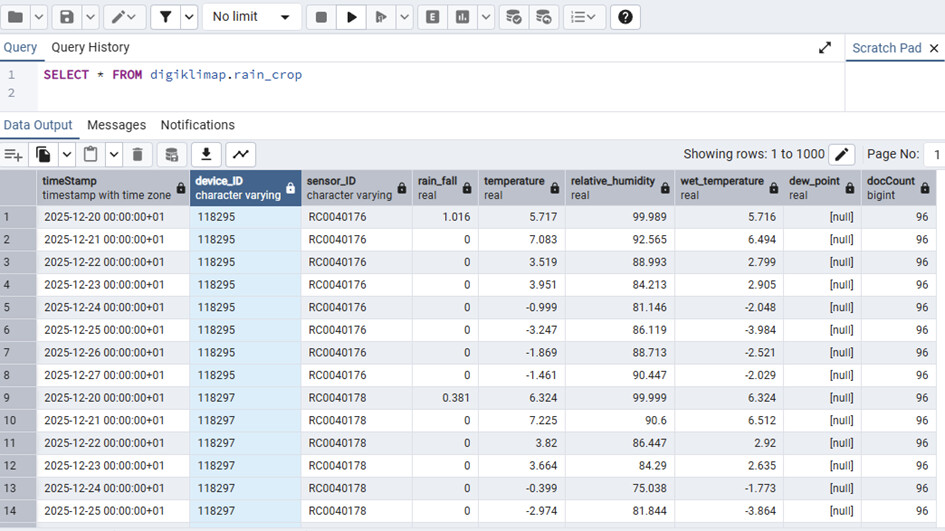This screenshot has height=531, width=945.
Task: Click the Execute query play button
Action: point(351,17)
